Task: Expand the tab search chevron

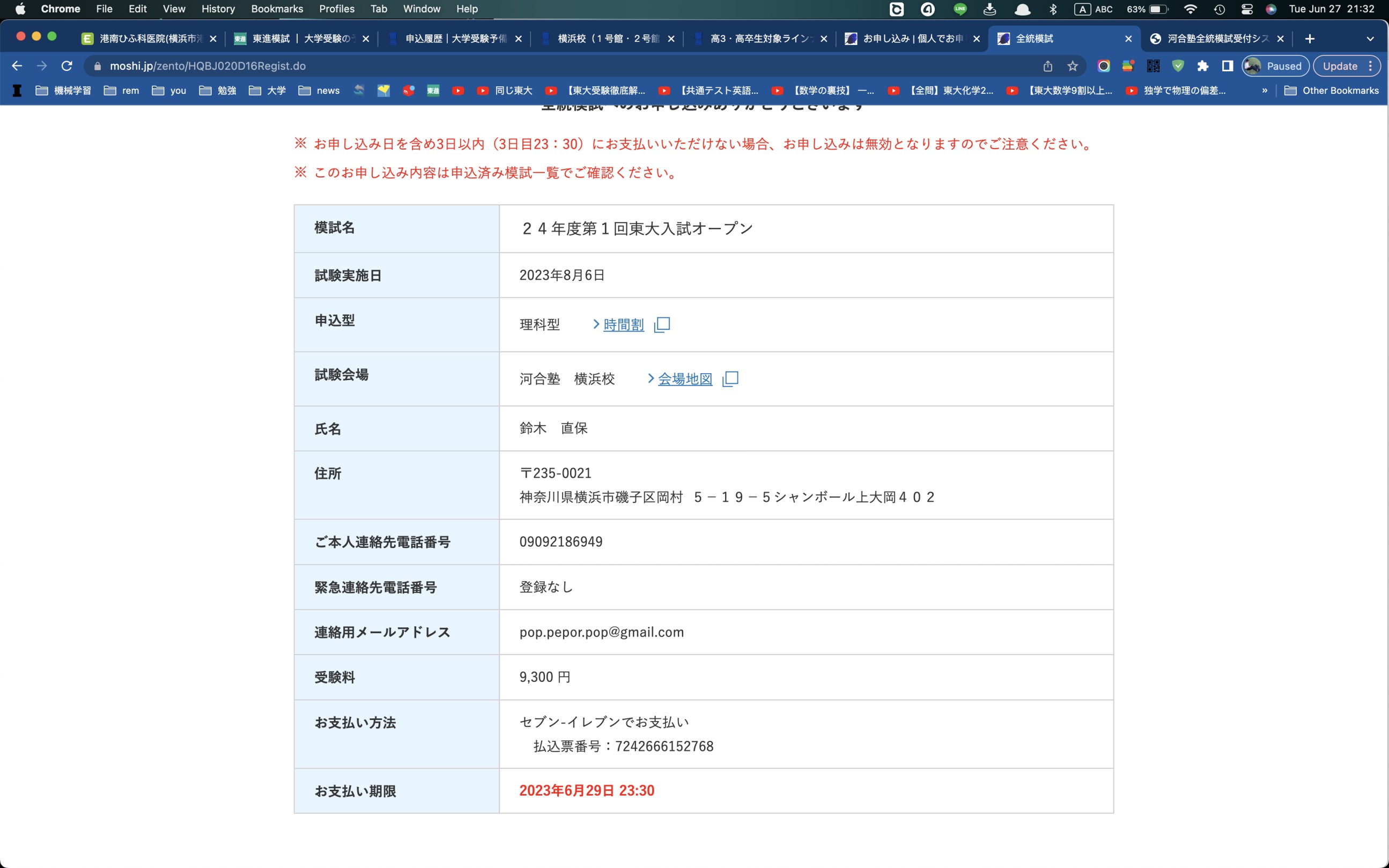Action: pyautogui.click(x=1370, y=39)
